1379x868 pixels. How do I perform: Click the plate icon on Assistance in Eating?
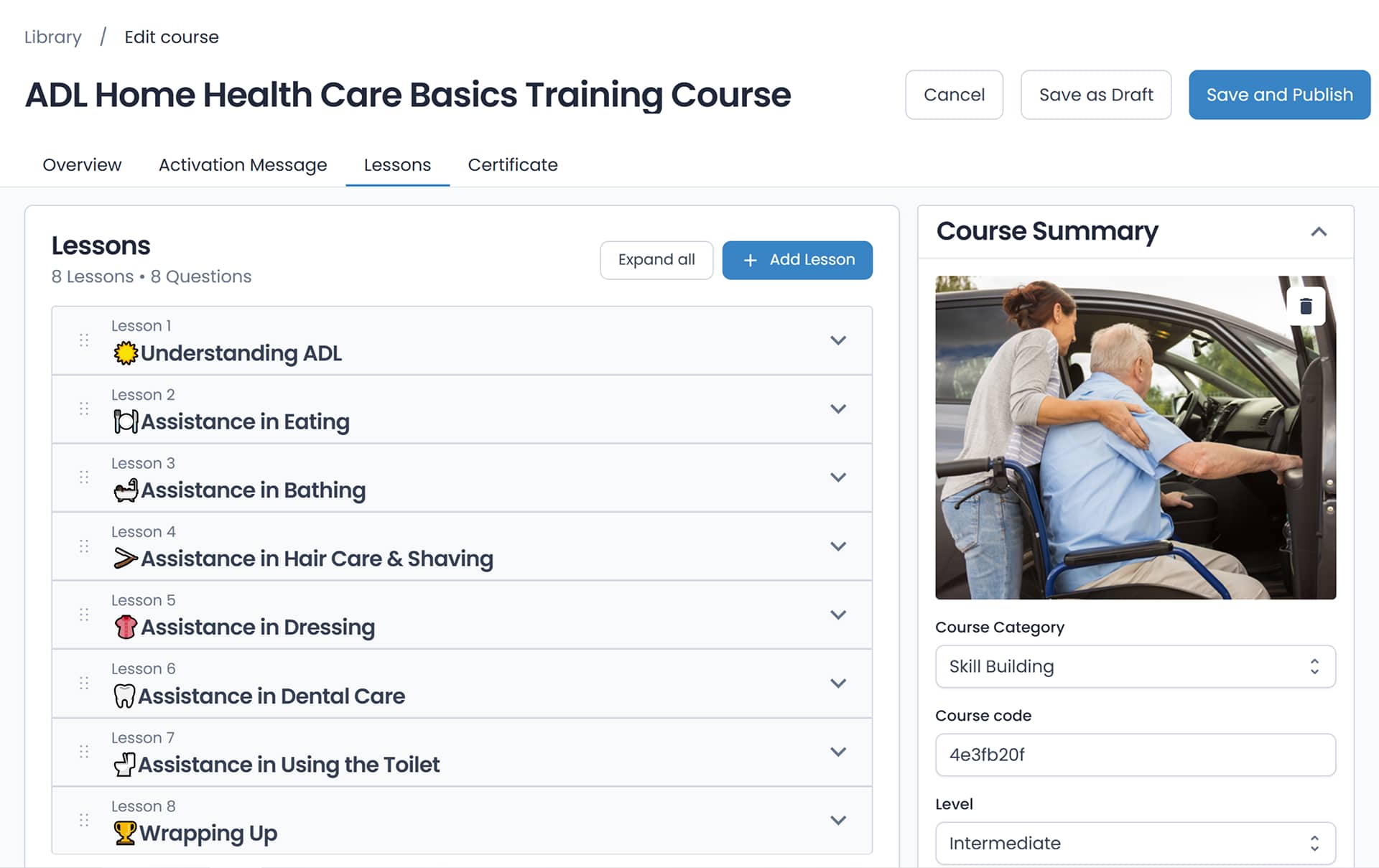click(126, 421)
